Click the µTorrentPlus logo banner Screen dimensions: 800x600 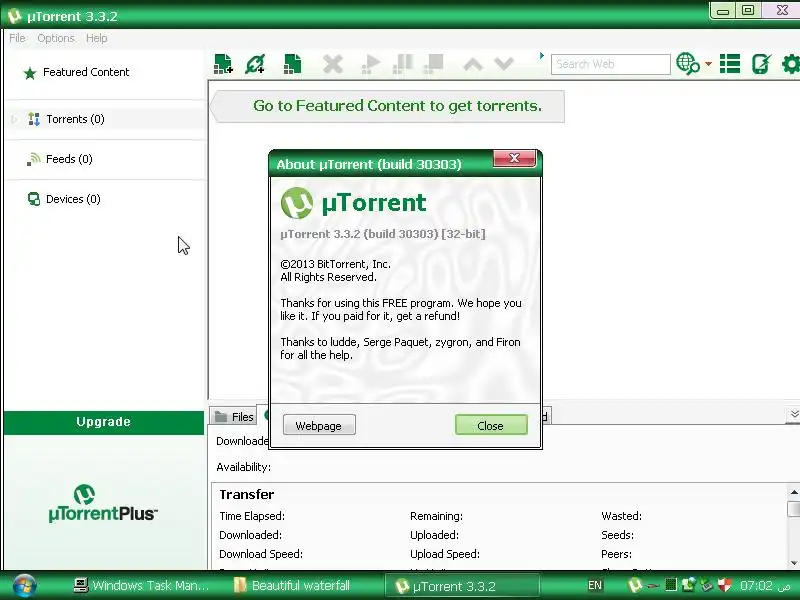coord(104,504)
